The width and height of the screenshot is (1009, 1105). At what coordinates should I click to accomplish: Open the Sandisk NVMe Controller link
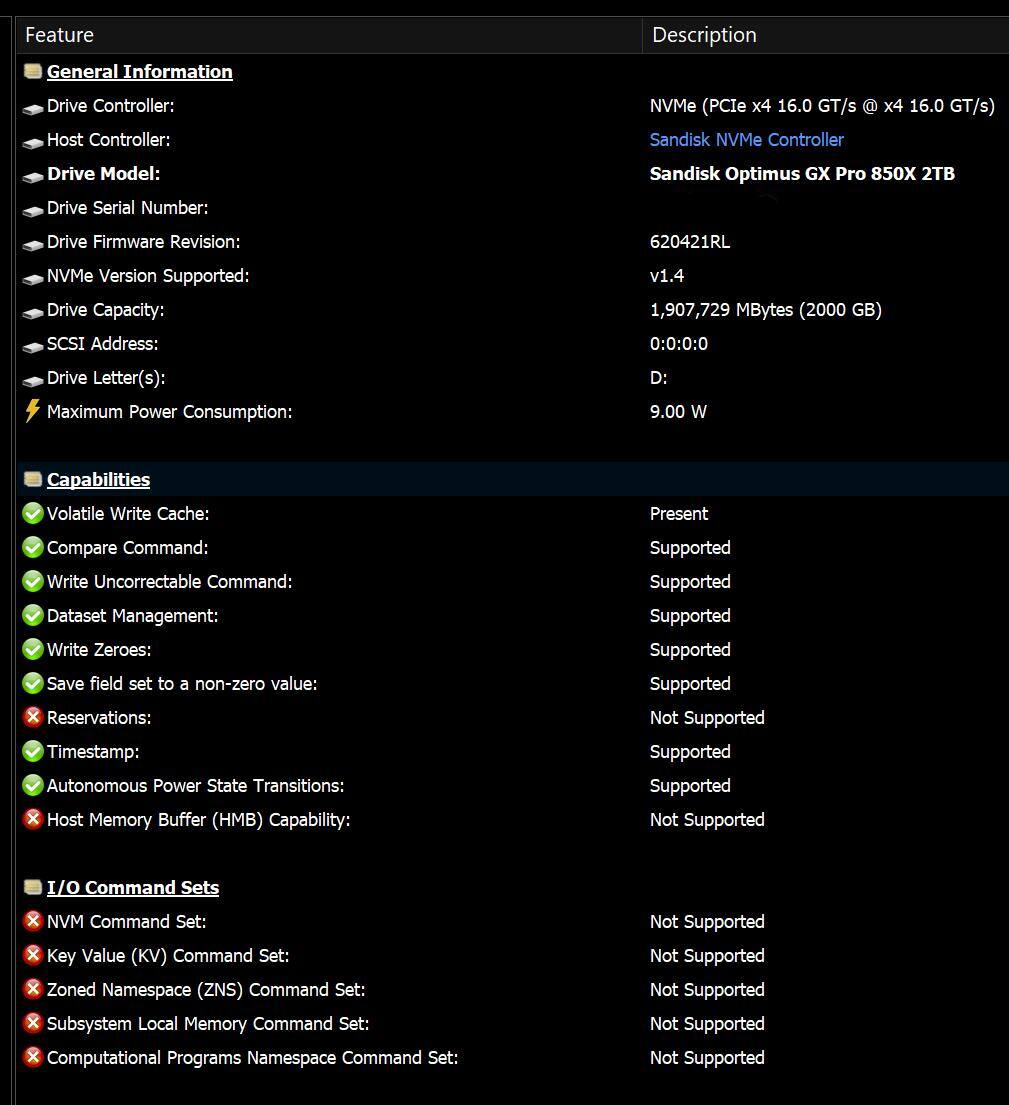[746, 140]
